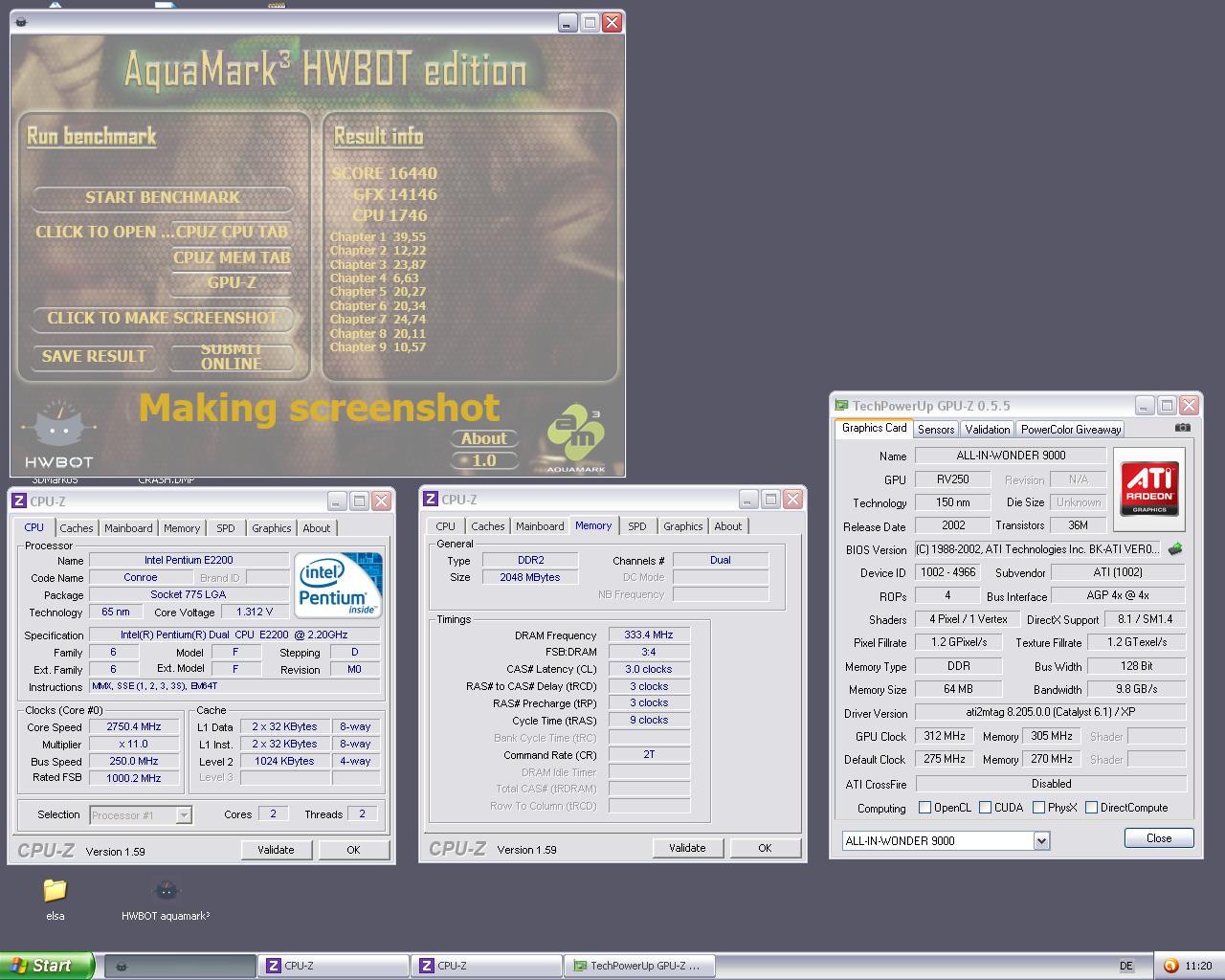The height and width of the screenshot is (980, 1225).
Task: Click the GPU Clock 312 MHz value
Action: [945, 736]
